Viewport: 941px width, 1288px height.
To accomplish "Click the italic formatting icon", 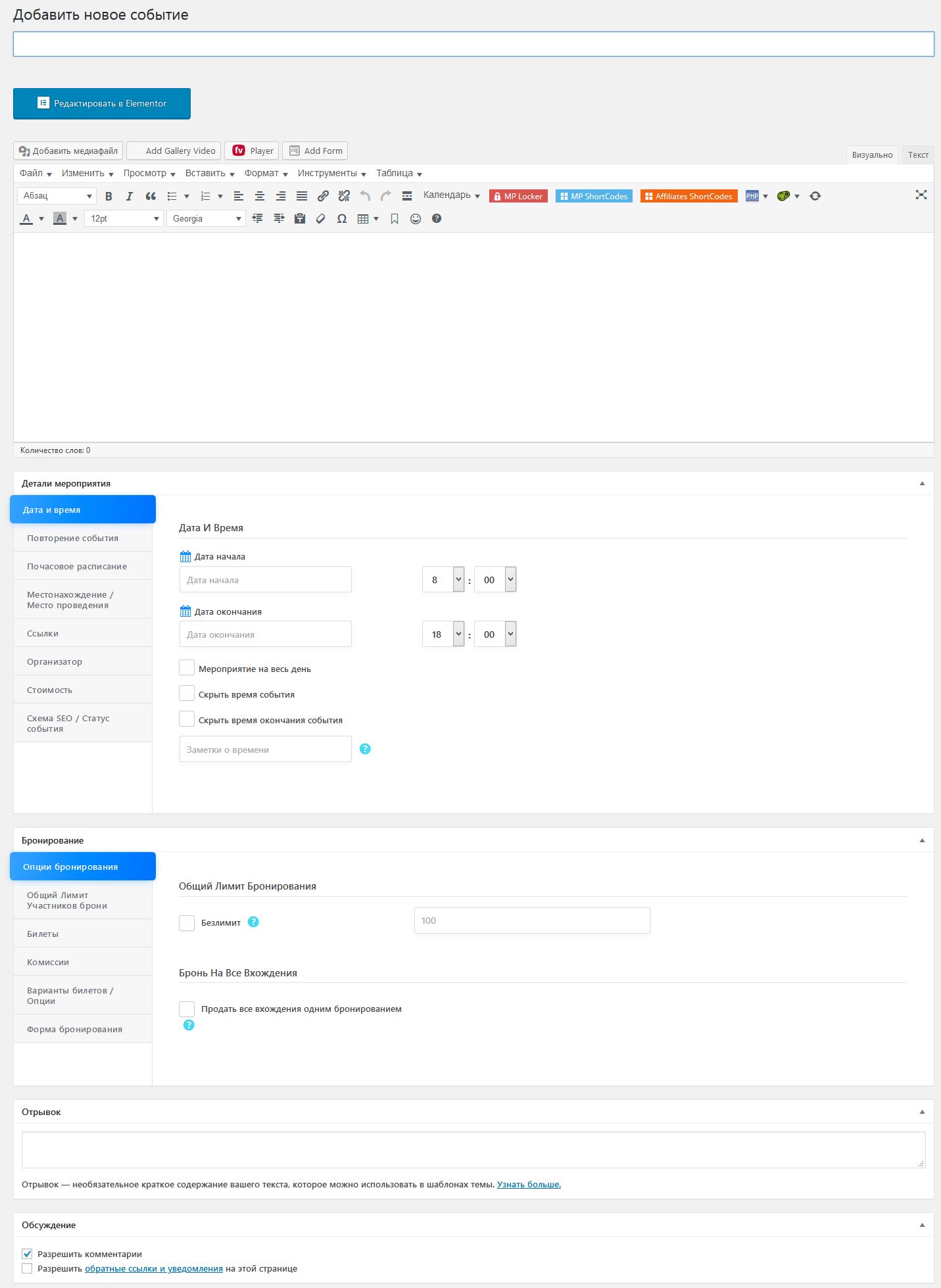I will click(x=130, y=196).
